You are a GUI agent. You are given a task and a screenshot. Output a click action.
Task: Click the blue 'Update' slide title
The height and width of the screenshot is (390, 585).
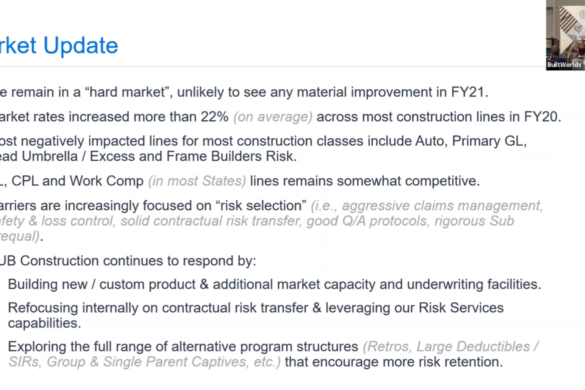81,46
